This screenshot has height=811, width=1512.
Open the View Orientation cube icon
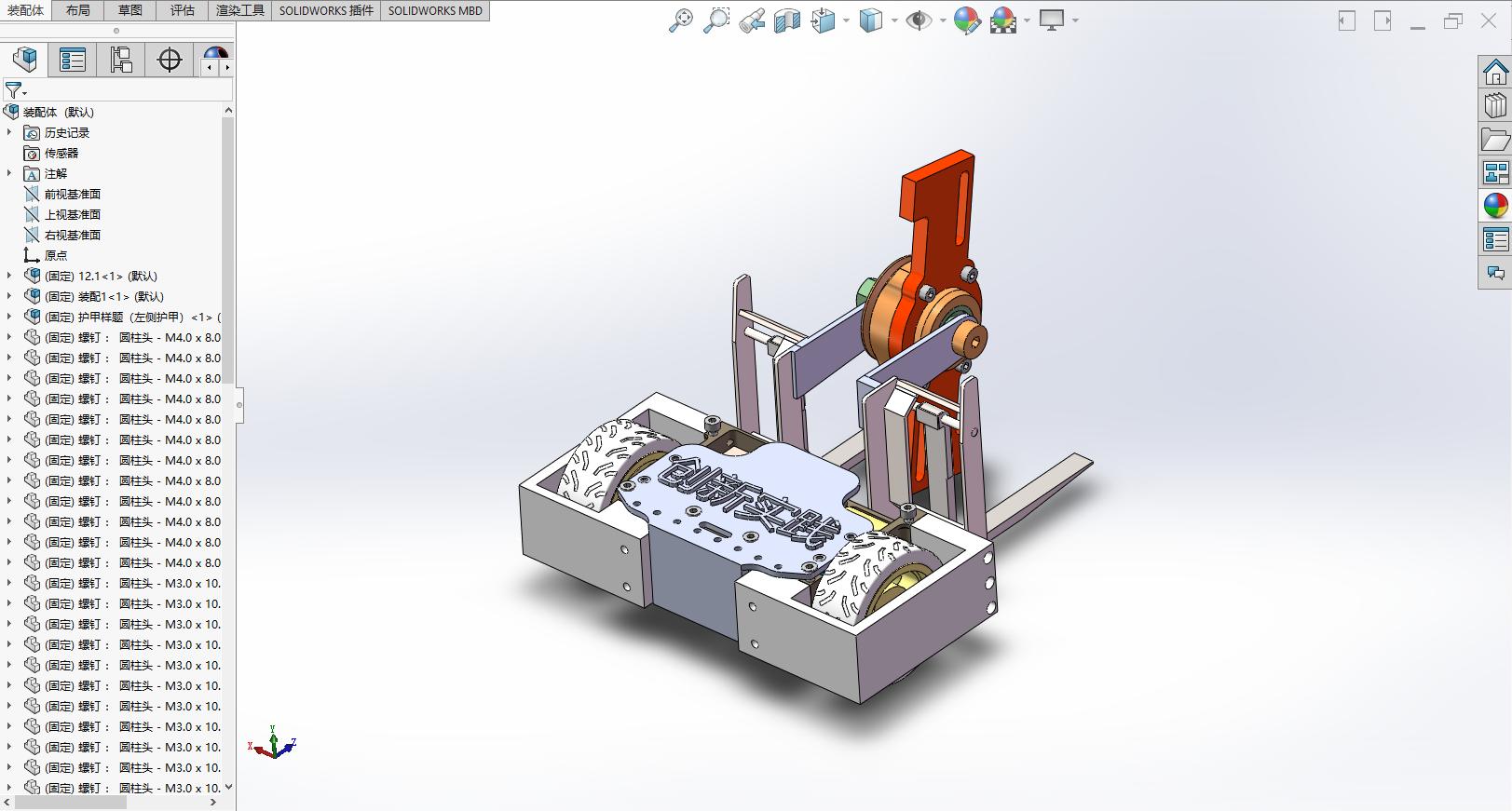pos(823,20)
